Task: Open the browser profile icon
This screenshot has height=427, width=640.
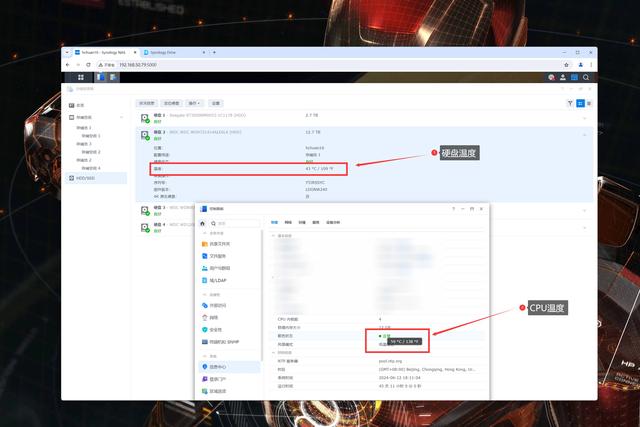Action: click(x=580, y=65)
